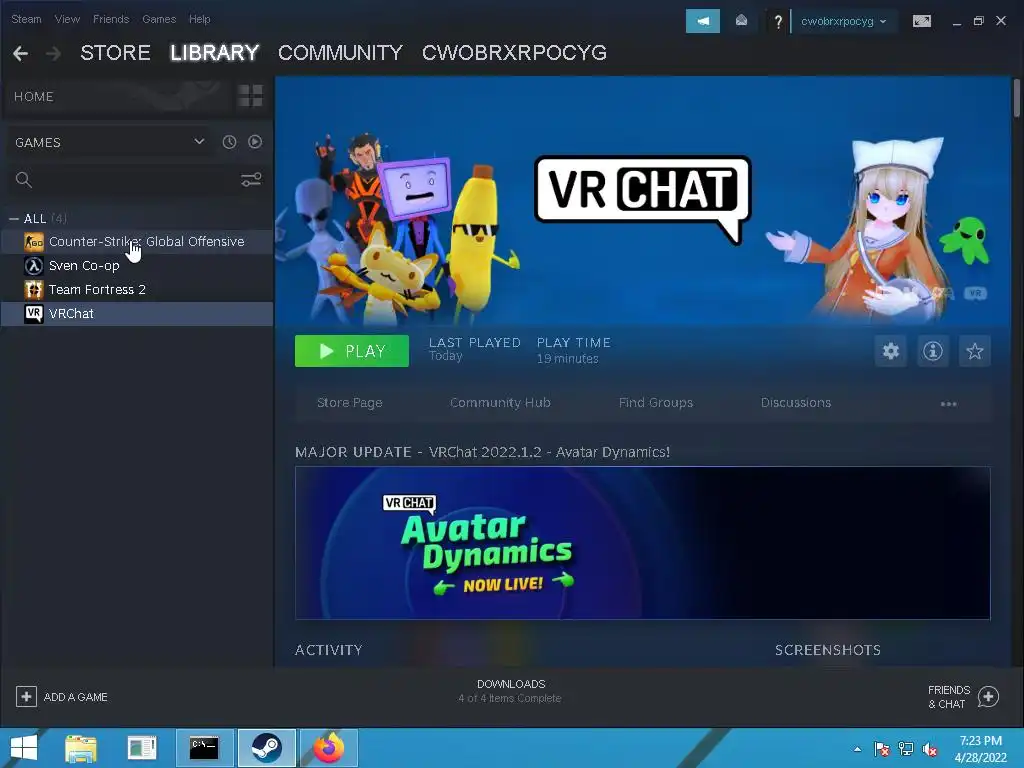Viewport: 1024px width, 768px height.
Task: Click the Action Center flag icon
Action: 882,749
